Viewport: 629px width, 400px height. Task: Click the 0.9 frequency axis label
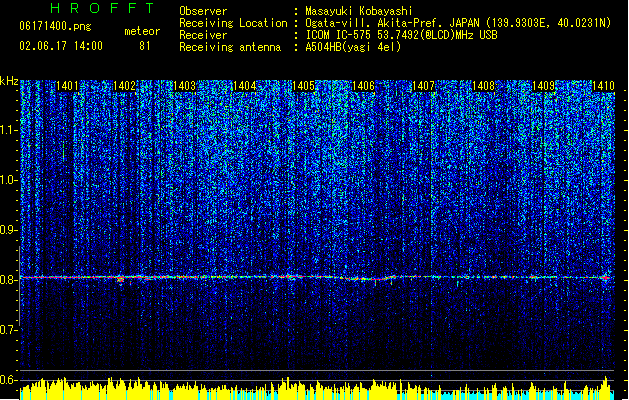(8, 230)
